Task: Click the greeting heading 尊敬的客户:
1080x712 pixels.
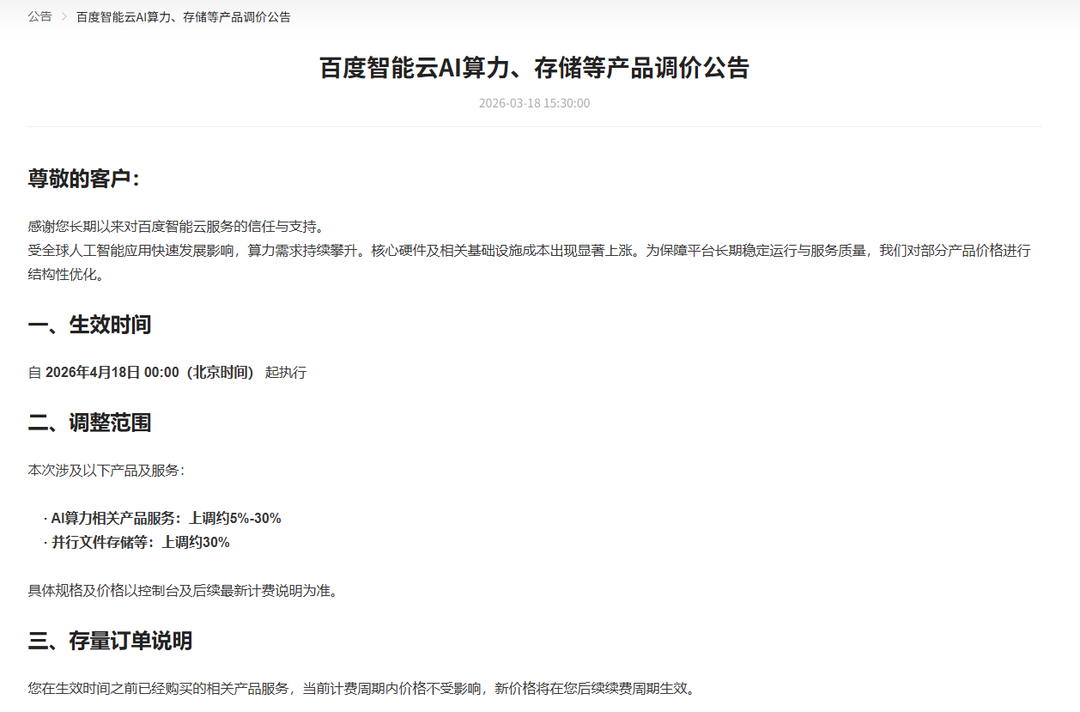Action: pyautogui.click(x=83, y=178)
